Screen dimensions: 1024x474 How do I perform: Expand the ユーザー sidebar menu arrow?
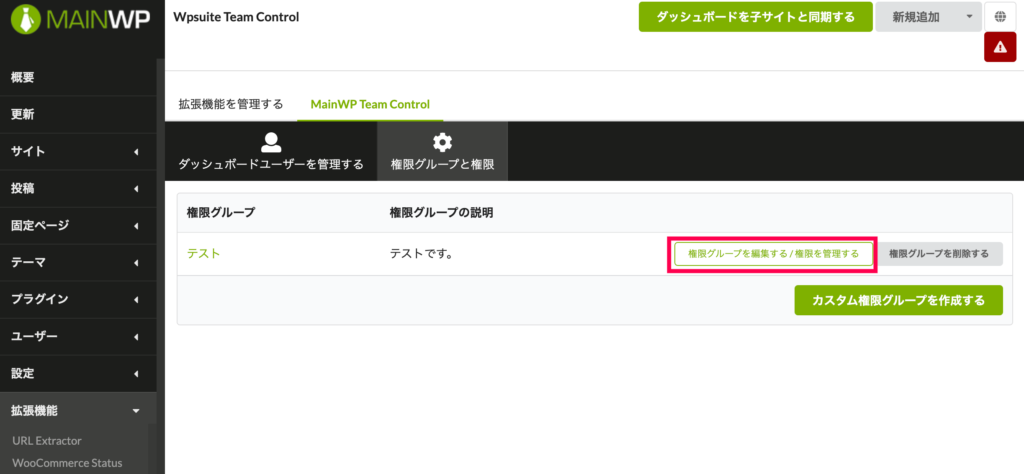(x=136, y=338)
